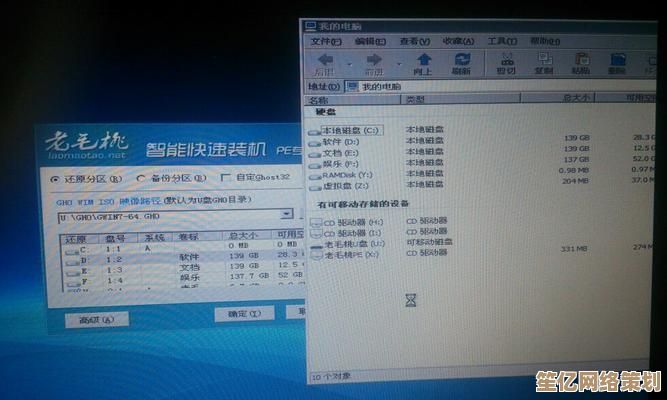Select the 老毛桃U盘 (U:) removable disk icon

pyautogui.click(x=317, y=246)
